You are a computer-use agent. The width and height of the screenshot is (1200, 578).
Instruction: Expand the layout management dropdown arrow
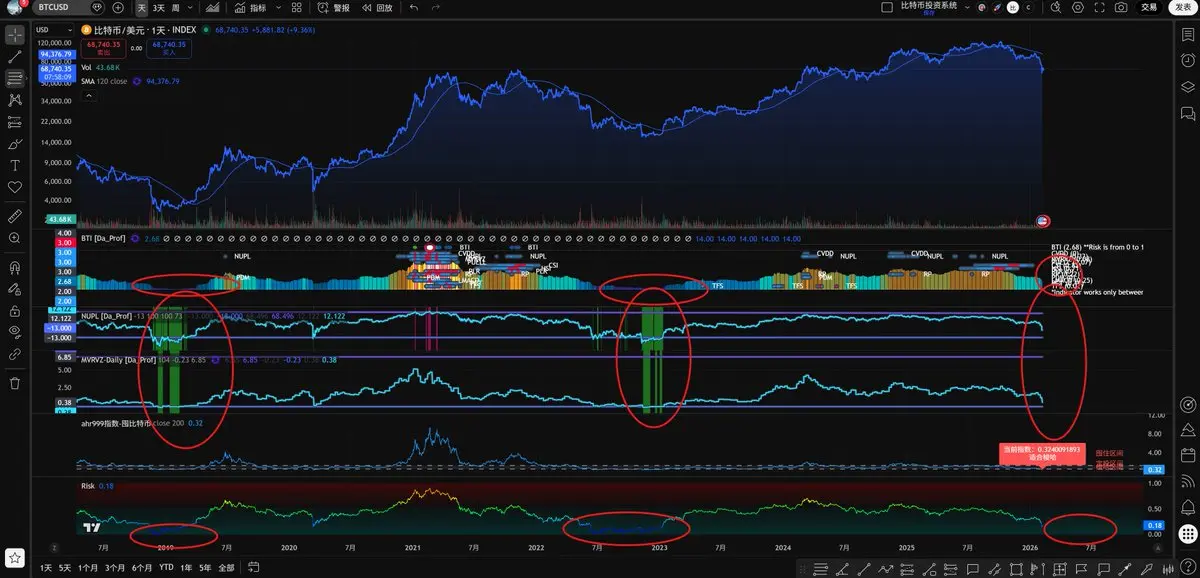tap(967, 7)
